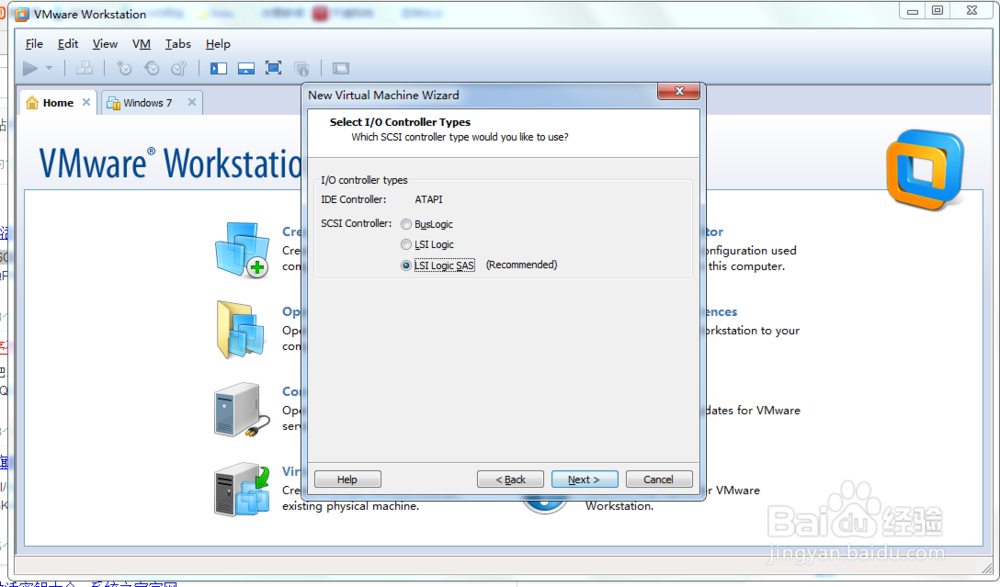Open Create a New Virtual Machine
This screenshot has height=587, width=1000.
(x=241, y=248)
